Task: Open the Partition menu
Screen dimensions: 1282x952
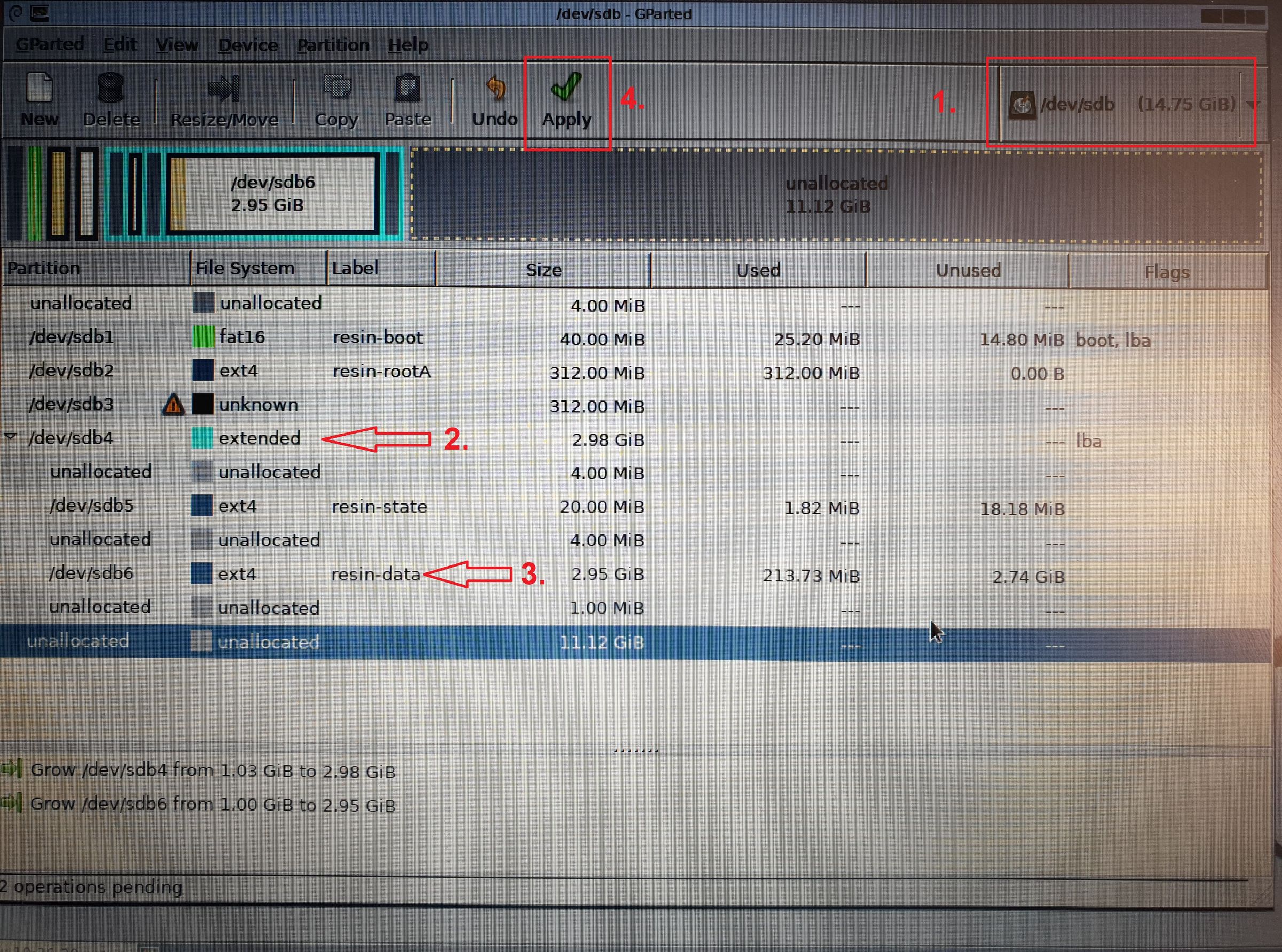Action: (333, 44)
